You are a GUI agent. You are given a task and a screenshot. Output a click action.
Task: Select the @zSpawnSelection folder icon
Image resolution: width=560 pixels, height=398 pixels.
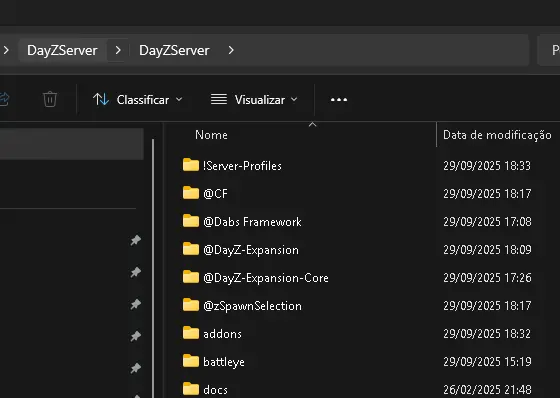191,305
